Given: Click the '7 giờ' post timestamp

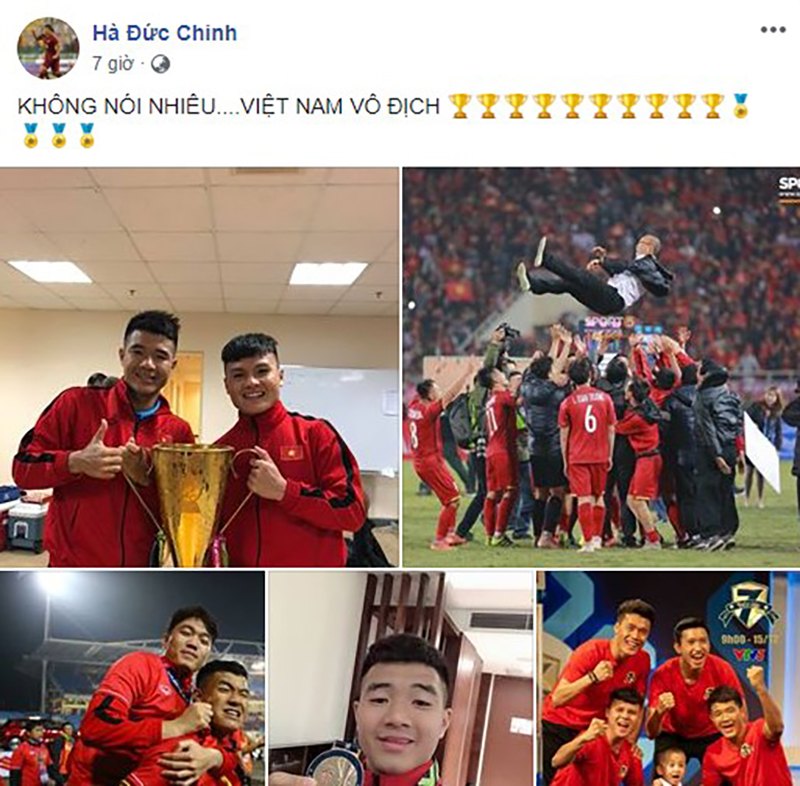Looking at the screenshot, I should 113,64.
